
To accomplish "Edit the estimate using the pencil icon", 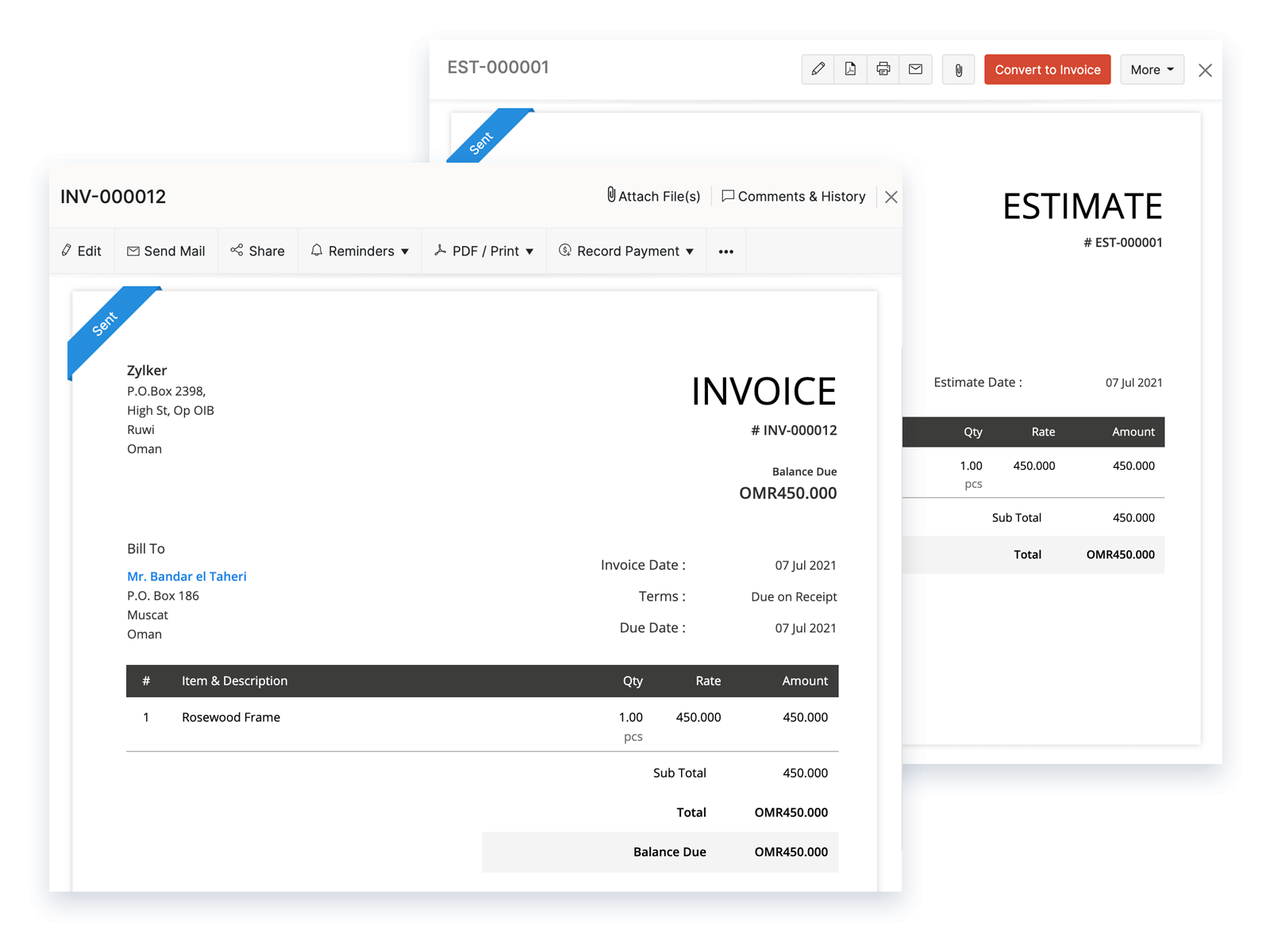I will 818,69.
